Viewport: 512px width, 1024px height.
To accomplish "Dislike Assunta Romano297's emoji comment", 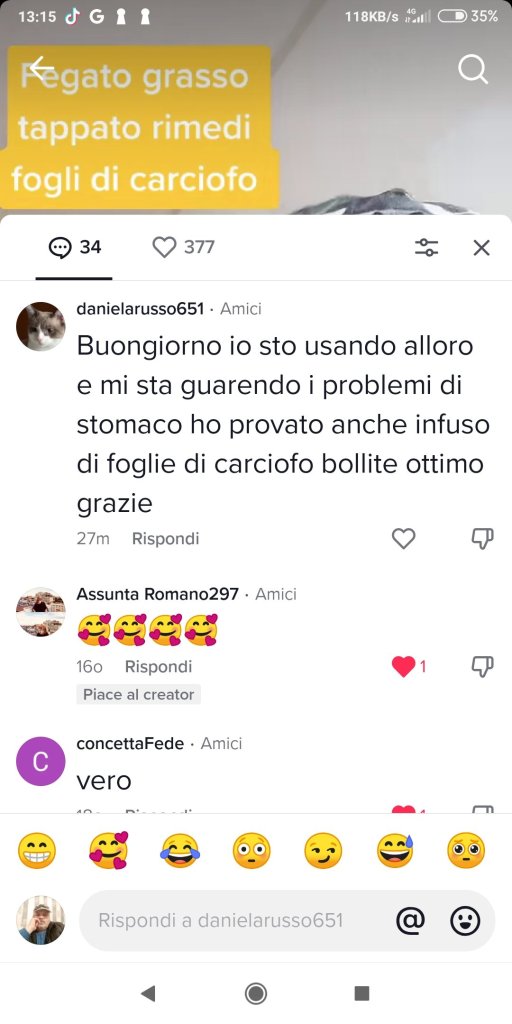I will (x=482, y=667).
